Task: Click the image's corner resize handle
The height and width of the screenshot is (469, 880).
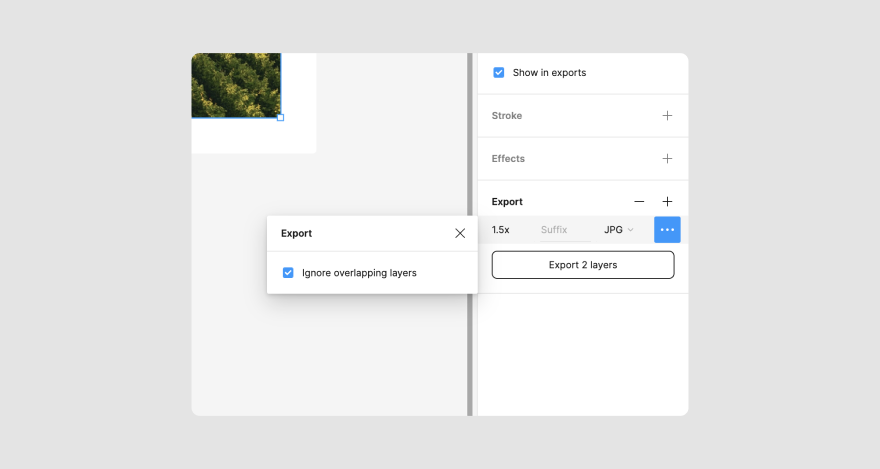Action: (281, 117)
